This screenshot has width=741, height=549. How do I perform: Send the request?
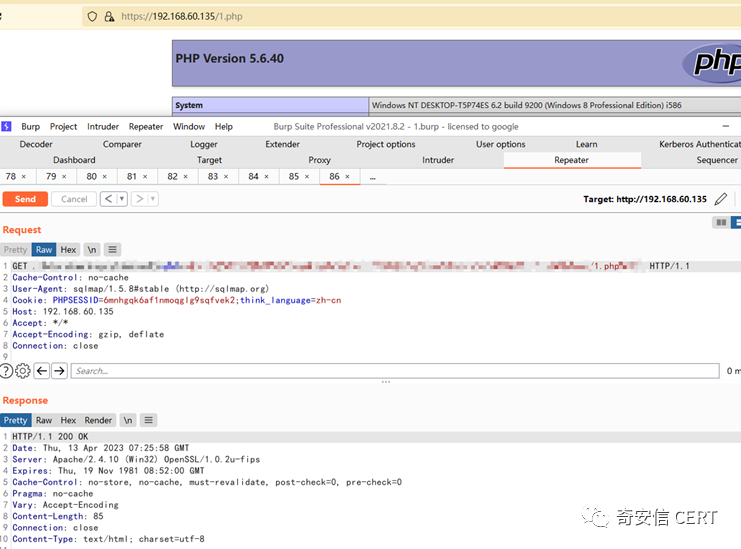tap(25, 199)
